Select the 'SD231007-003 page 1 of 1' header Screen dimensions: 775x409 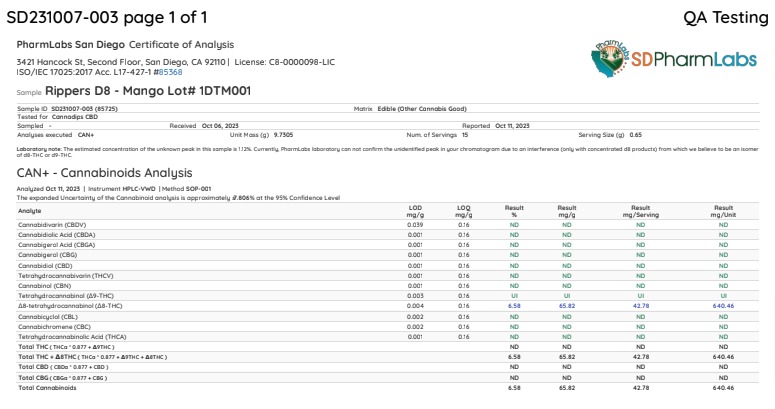click(107, 18)
